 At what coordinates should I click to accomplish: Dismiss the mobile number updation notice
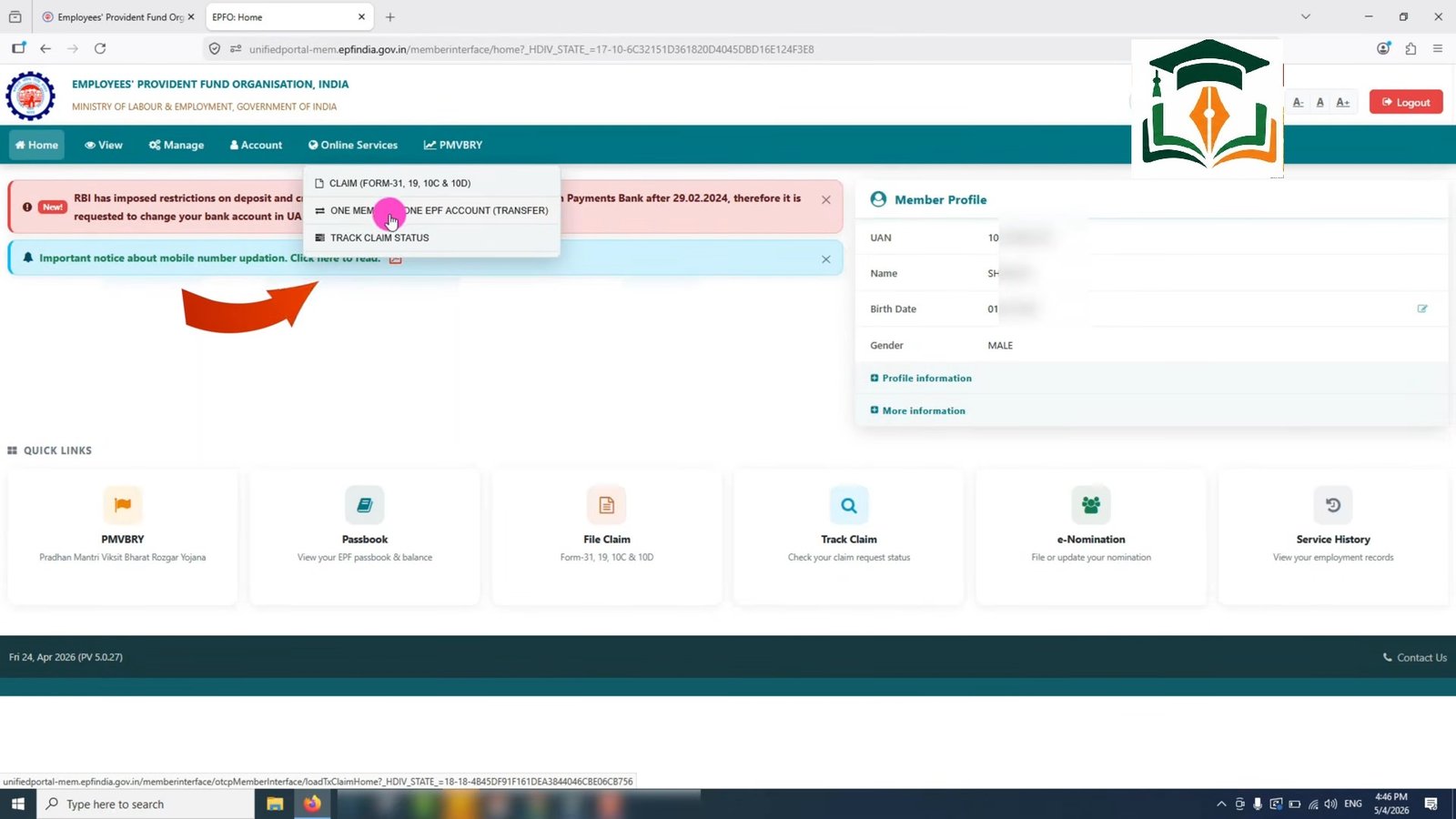pos(826,259)
